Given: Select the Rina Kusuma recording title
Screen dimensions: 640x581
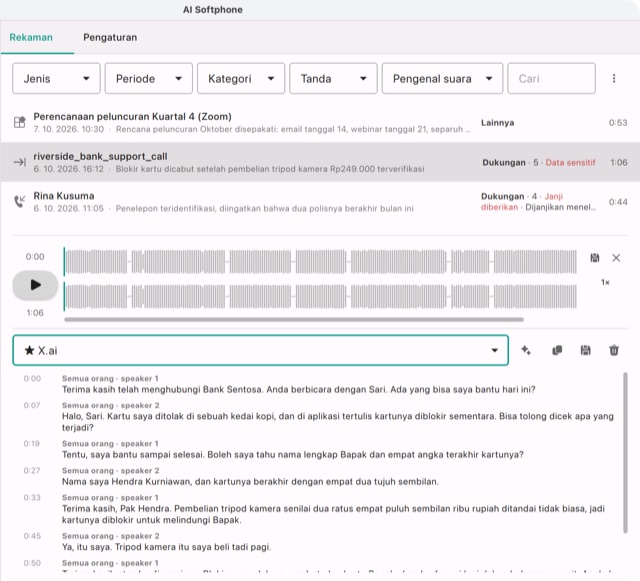Looking at the screenshot, I should (x=64, y=196).
